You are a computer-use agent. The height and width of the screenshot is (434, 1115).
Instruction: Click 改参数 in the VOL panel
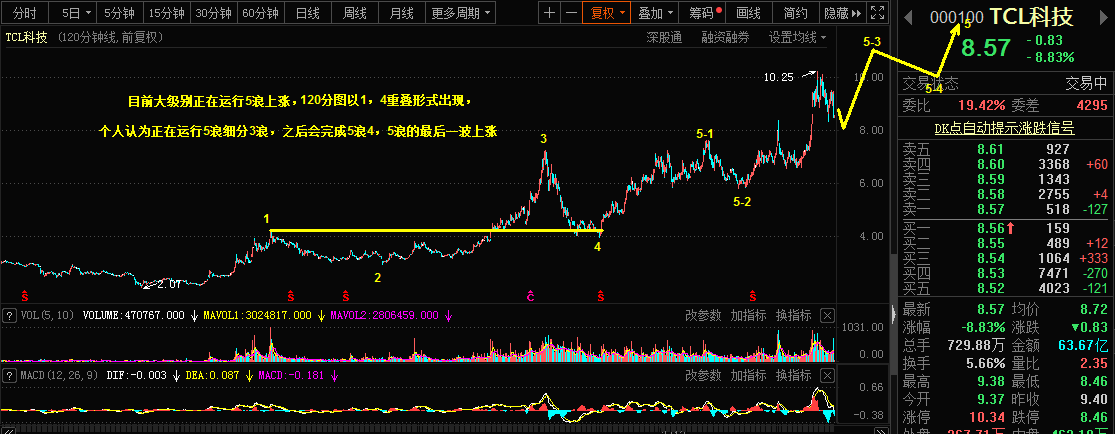pyautogui.click(x=703, y=315)
